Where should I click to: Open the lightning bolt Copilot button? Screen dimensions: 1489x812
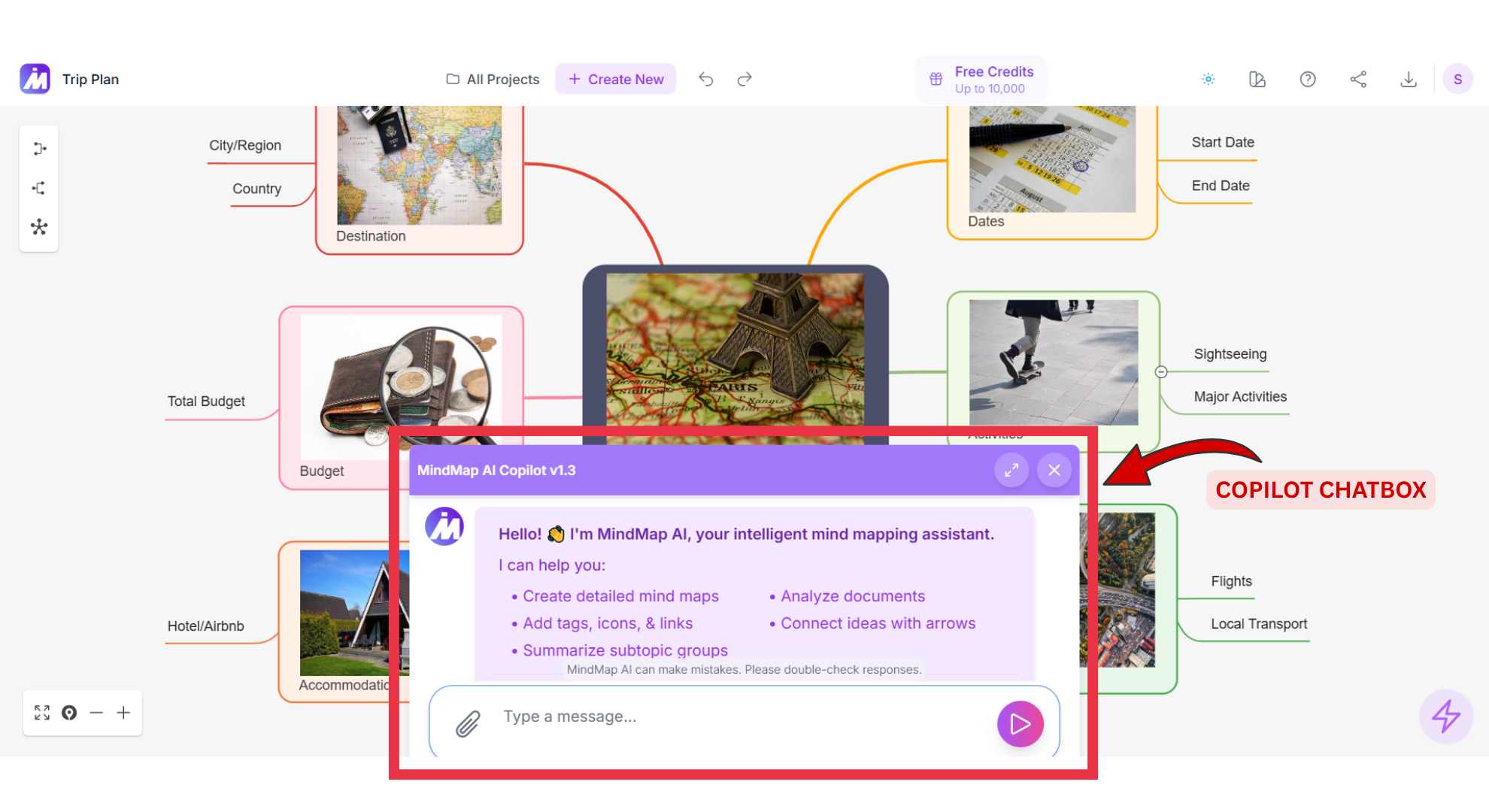1445,717
